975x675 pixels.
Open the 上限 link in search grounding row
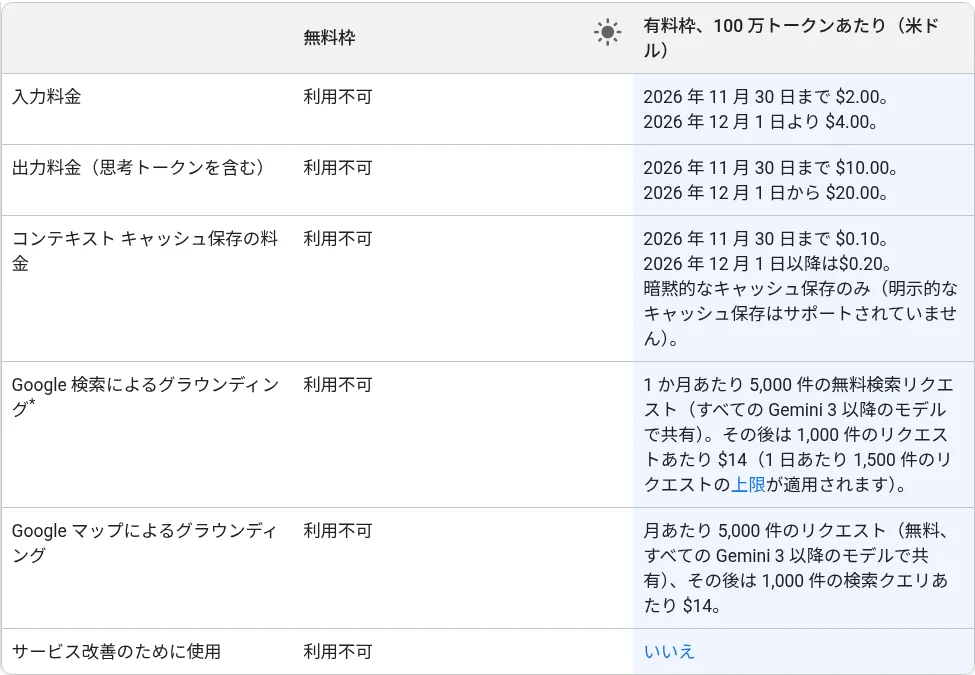point(748,484)
